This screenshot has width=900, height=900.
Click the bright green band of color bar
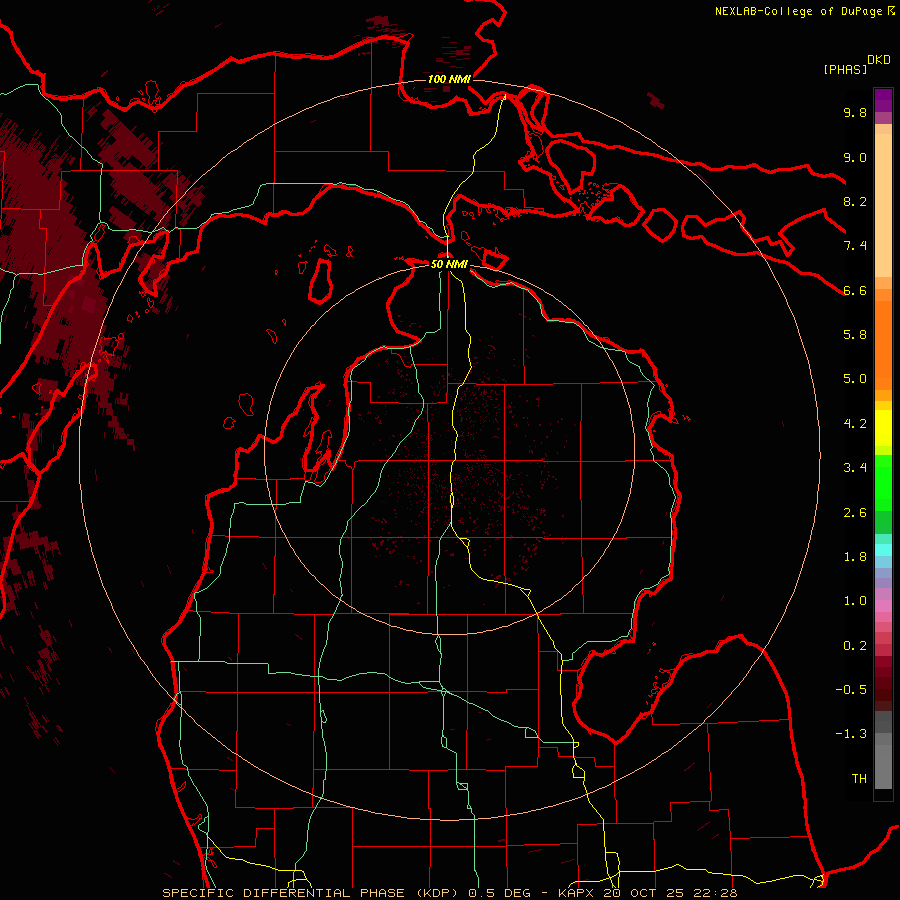(x=883, y=482)
